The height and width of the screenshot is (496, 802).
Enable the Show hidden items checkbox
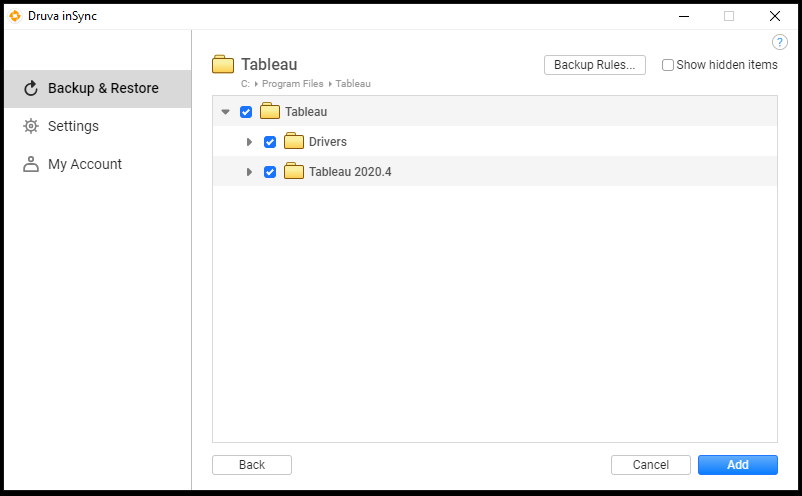tap(668, 65)
